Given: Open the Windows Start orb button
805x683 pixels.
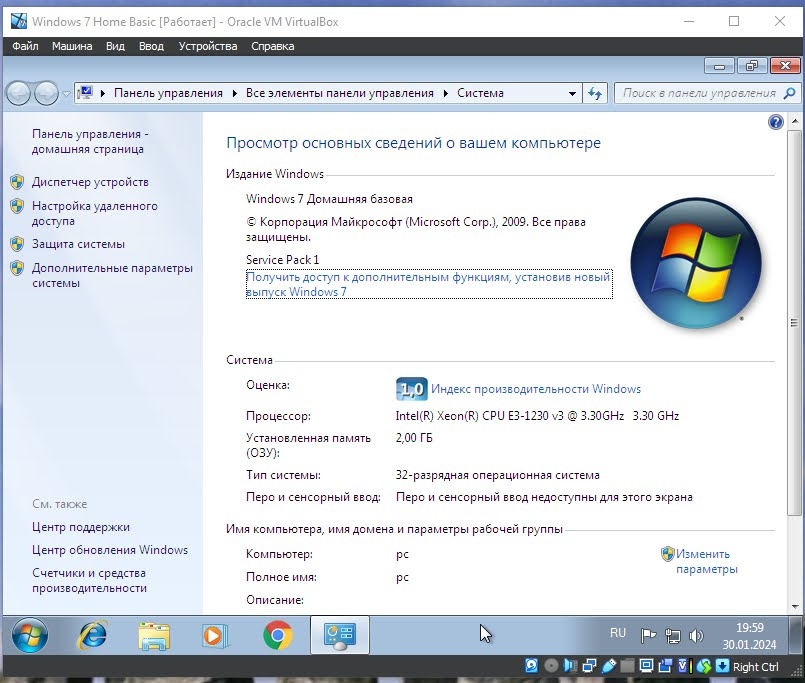Looking at the screenshot, I should (30, 635).
